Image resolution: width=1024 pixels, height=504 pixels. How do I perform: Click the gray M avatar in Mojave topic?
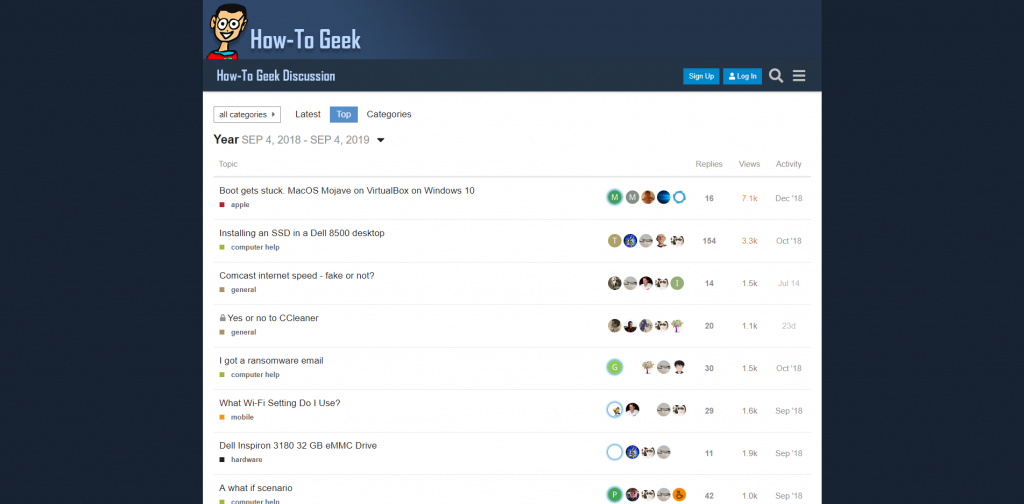pos(632,197)
